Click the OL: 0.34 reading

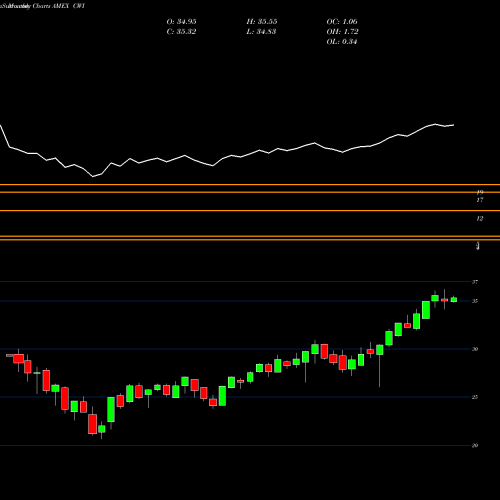[342, 42]
